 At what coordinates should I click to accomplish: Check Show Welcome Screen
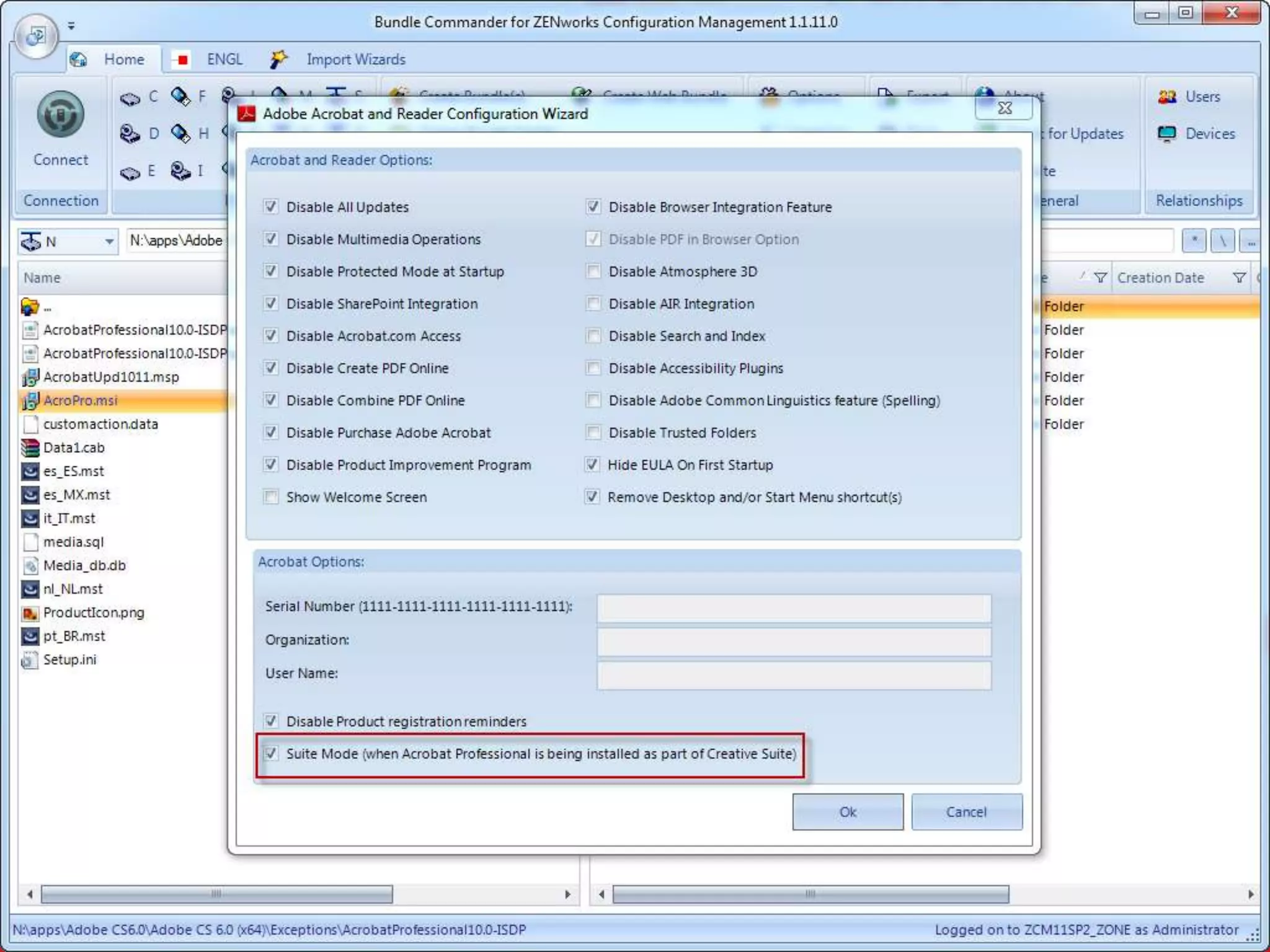(x=271, y=496)
